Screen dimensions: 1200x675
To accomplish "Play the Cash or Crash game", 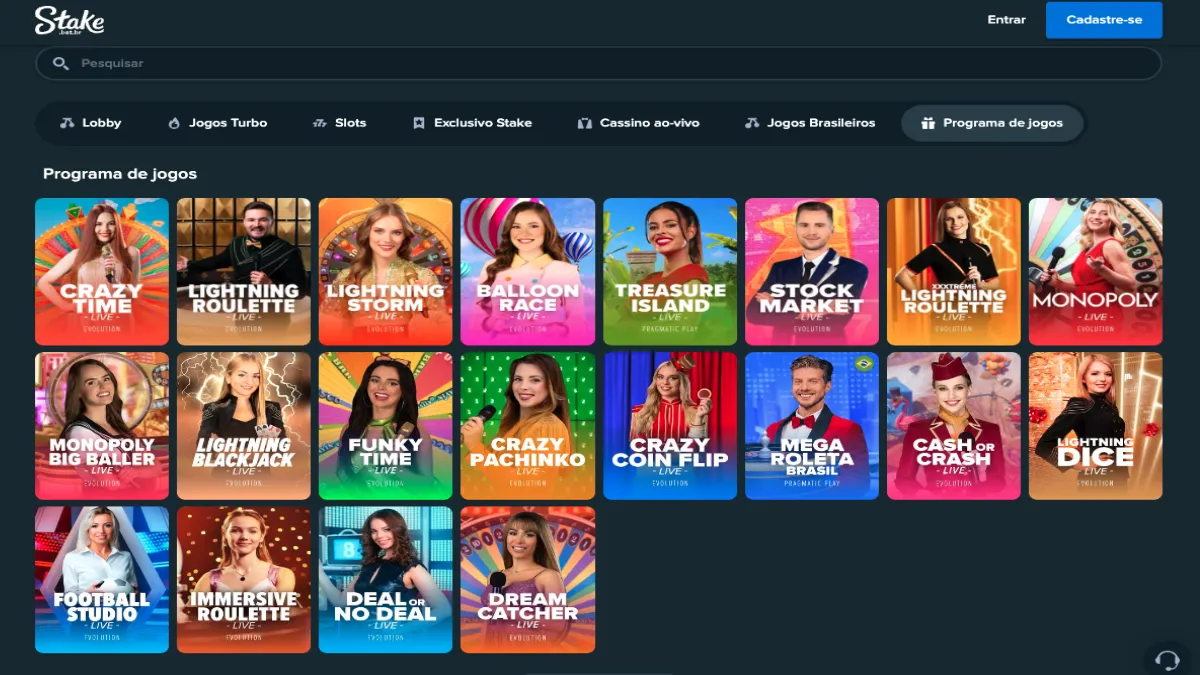I will coord(954,426).
